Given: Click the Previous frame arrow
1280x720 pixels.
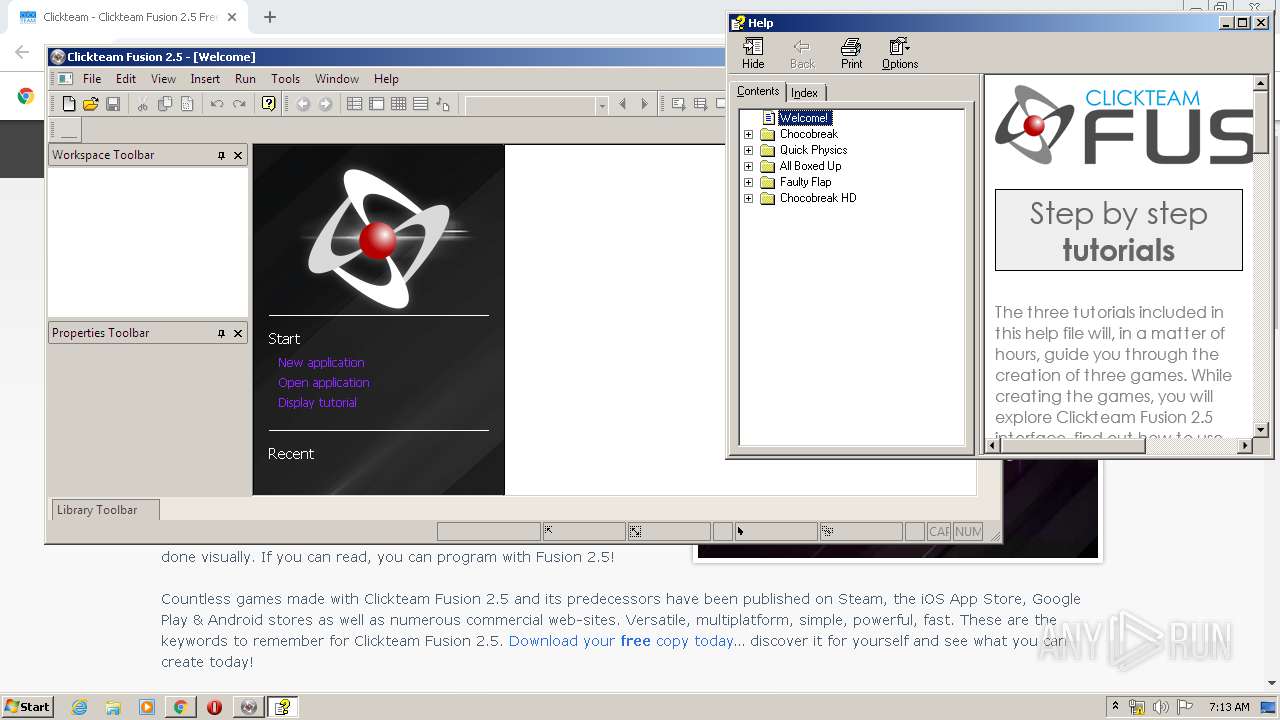Looking at the screenshot, I should click(623, 104).
